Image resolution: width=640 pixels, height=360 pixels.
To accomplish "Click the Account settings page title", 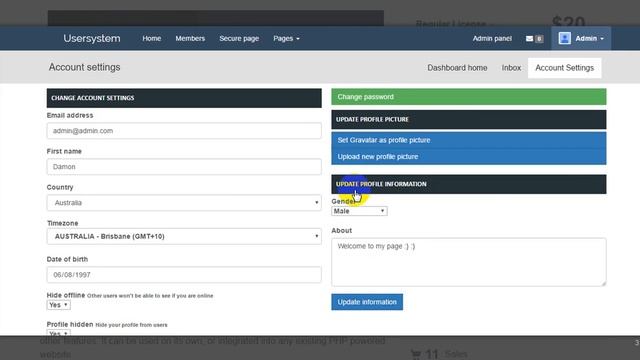I will point(84,67).
